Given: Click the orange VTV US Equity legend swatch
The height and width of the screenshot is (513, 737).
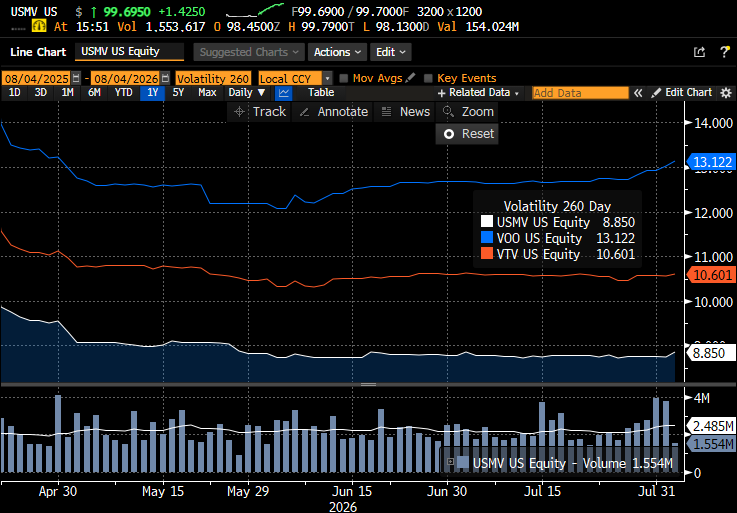Looking at the screenshot, I should pos(487,253).
